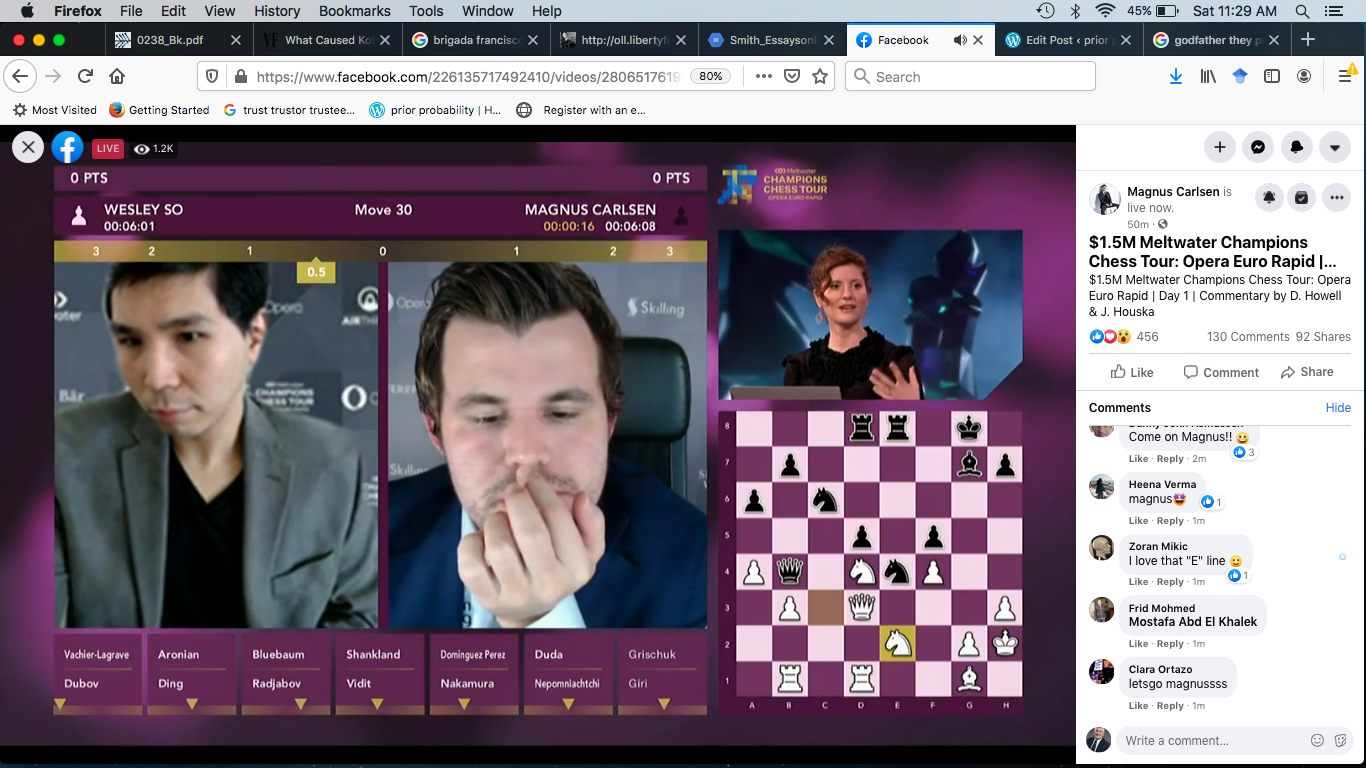Open Messenger from the top bar

pyautogui.click(x=1258, y=147)
